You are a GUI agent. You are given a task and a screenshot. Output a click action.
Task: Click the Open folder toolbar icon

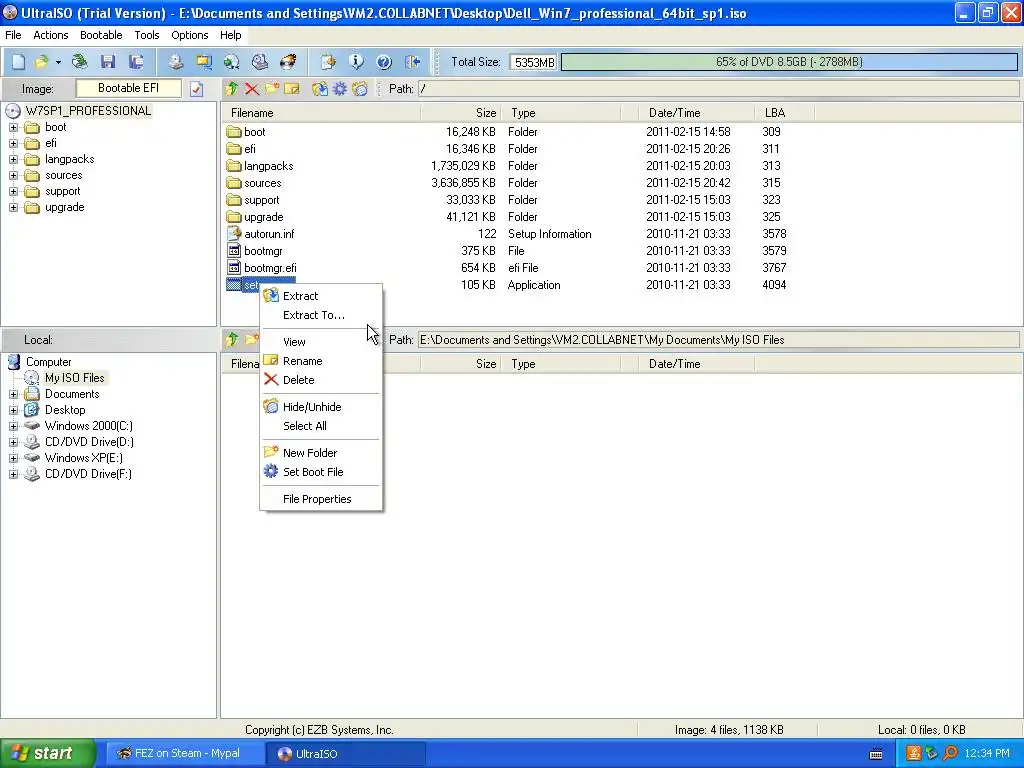point(42,62)
